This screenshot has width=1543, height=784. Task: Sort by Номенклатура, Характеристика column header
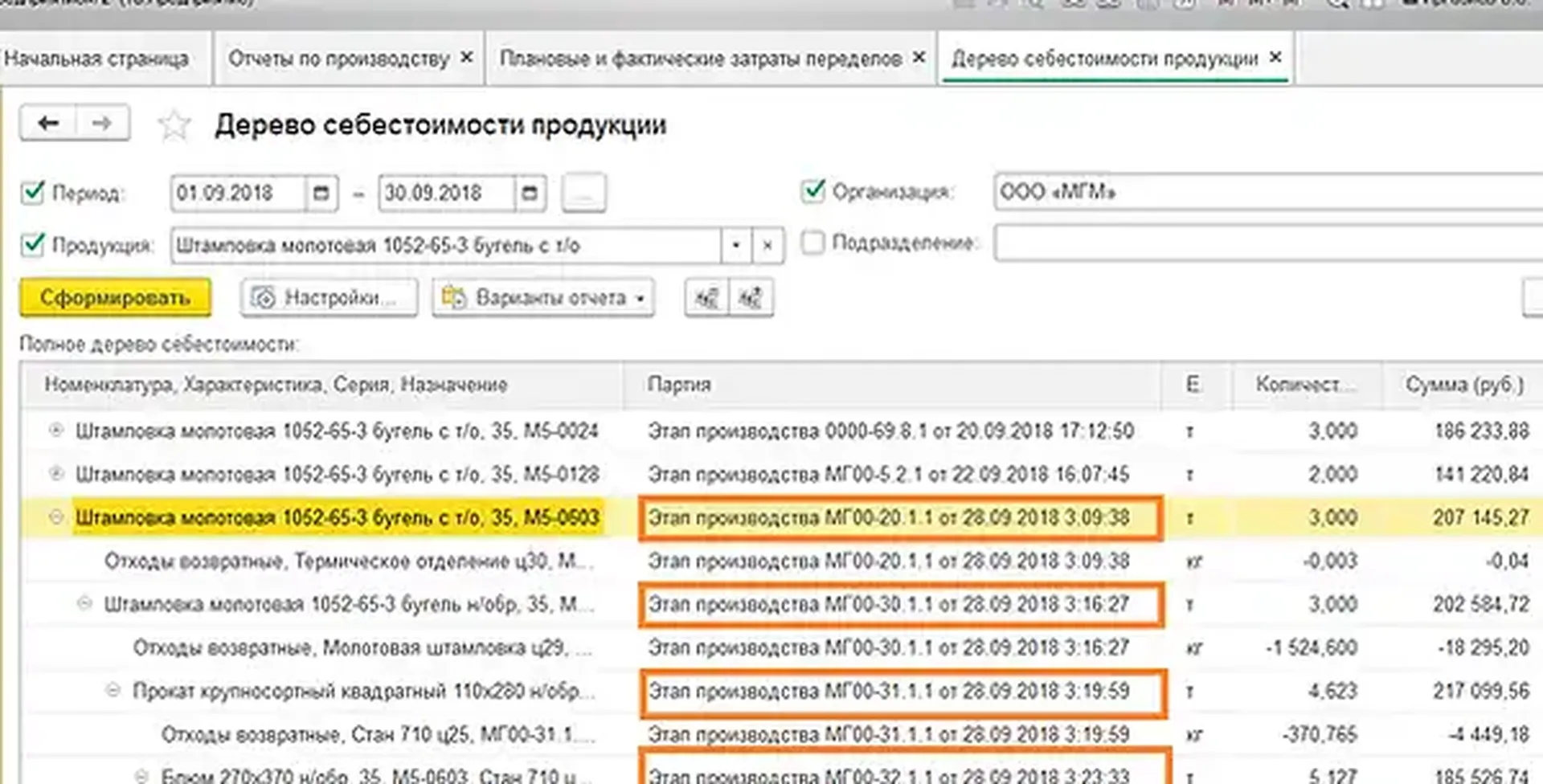click(x=321, y=385)
